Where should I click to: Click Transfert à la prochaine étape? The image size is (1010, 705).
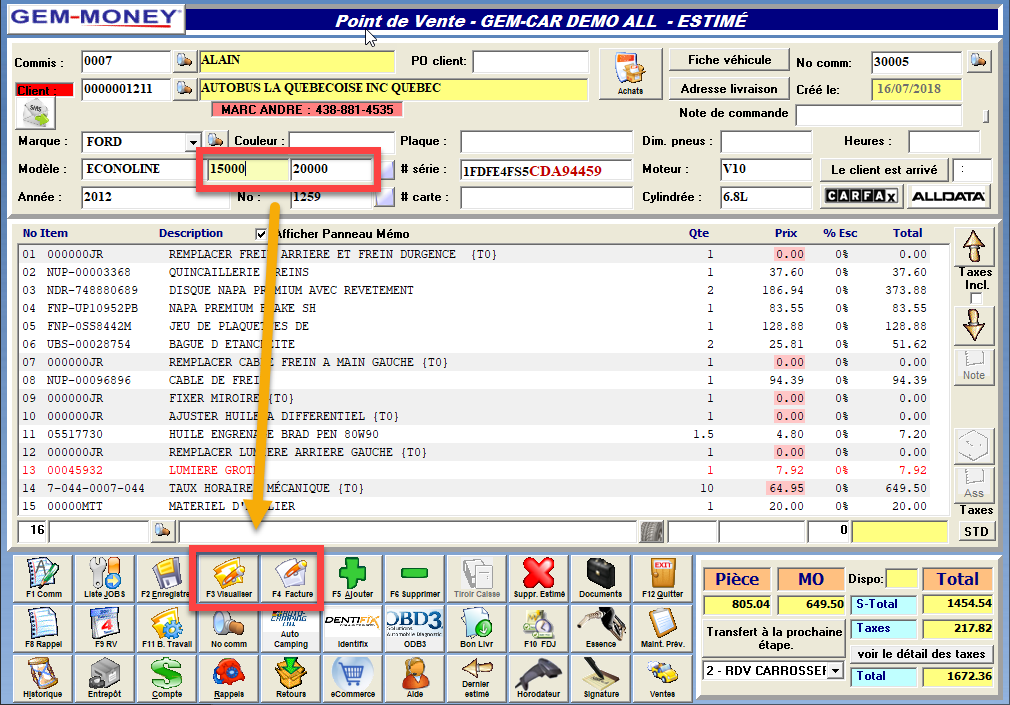click(774, 638)
